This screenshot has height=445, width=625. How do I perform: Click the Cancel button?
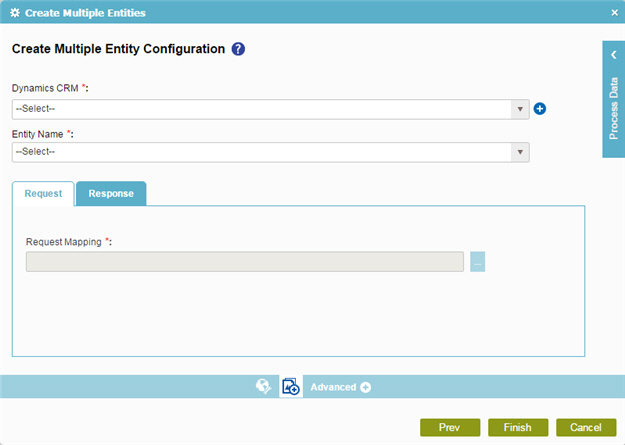tap(586, 427)
